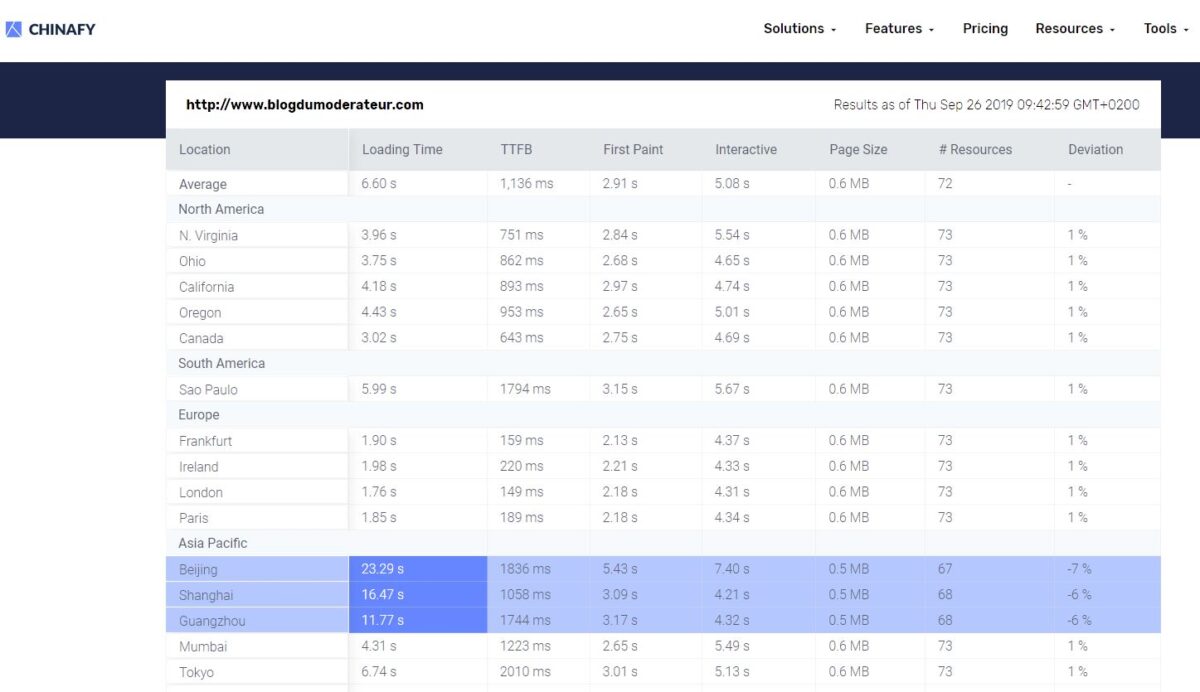Click the # Resources column header
The image size is (1200, 692).
tap(975, 150)
